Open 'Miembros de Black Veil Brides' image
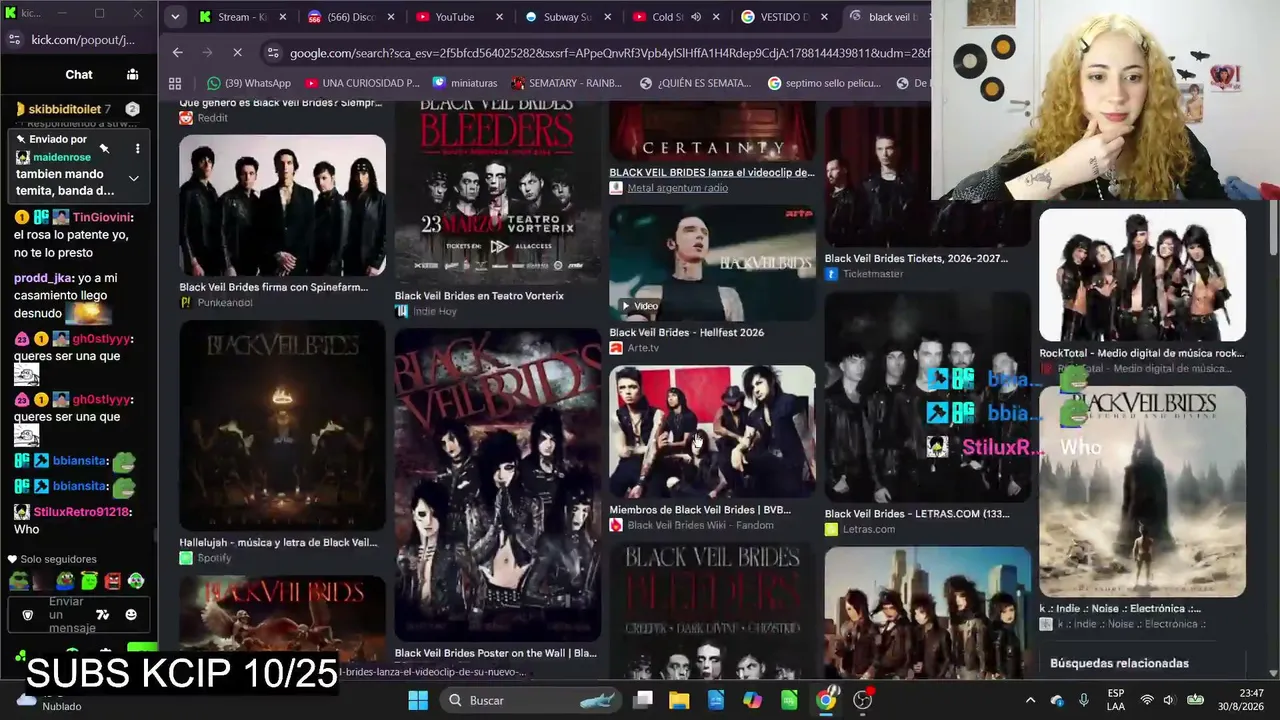Viewport: 1280px width, 720px height. [x=712, y=431]
